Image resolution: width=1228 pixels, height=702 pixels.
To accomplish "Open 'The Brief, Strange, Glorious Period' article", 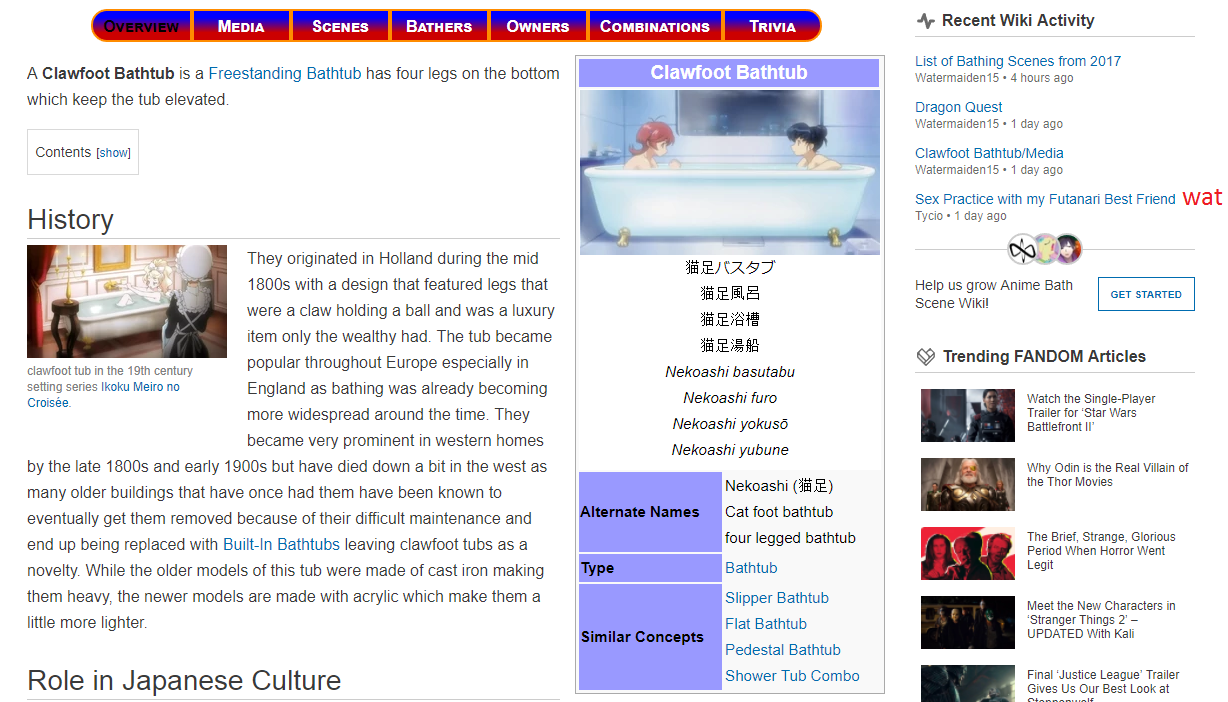I will [x=1101, y=551].
